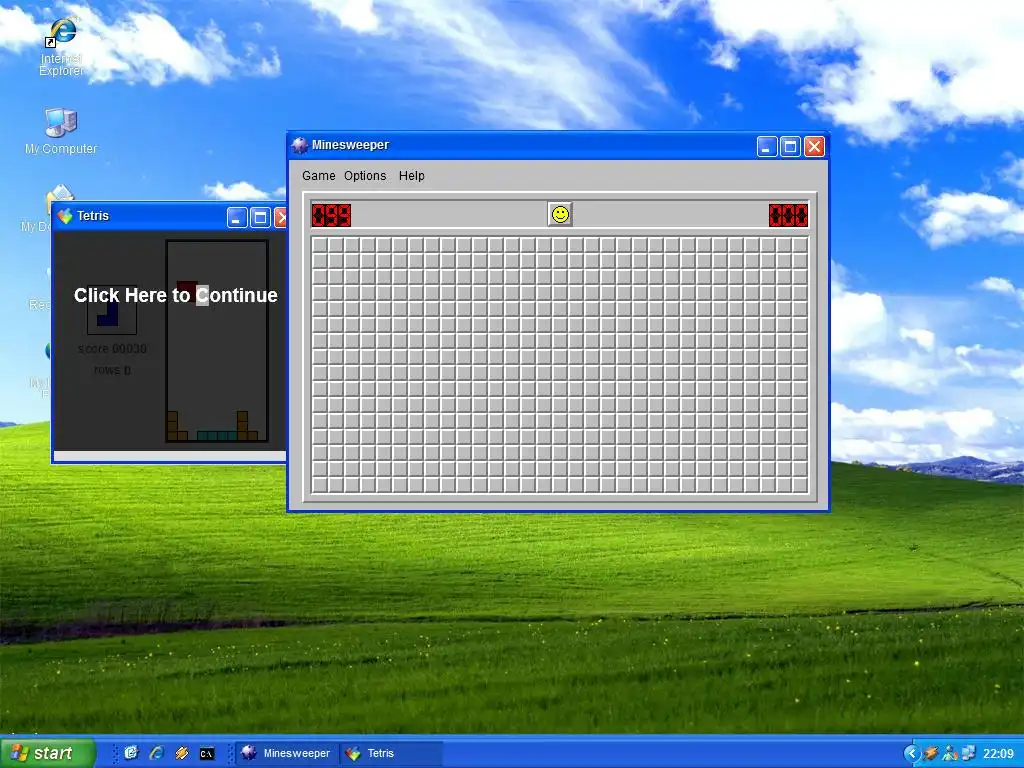Click the mine counter showing 099
The image size is (1024, 768).
(331, 215)
